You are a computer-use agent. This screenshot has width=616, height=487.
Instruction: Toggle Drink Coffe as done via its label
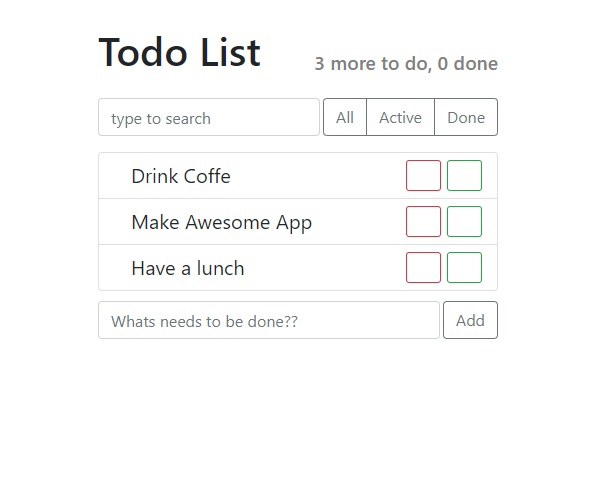pyautogui.click(x=181, y=176)
